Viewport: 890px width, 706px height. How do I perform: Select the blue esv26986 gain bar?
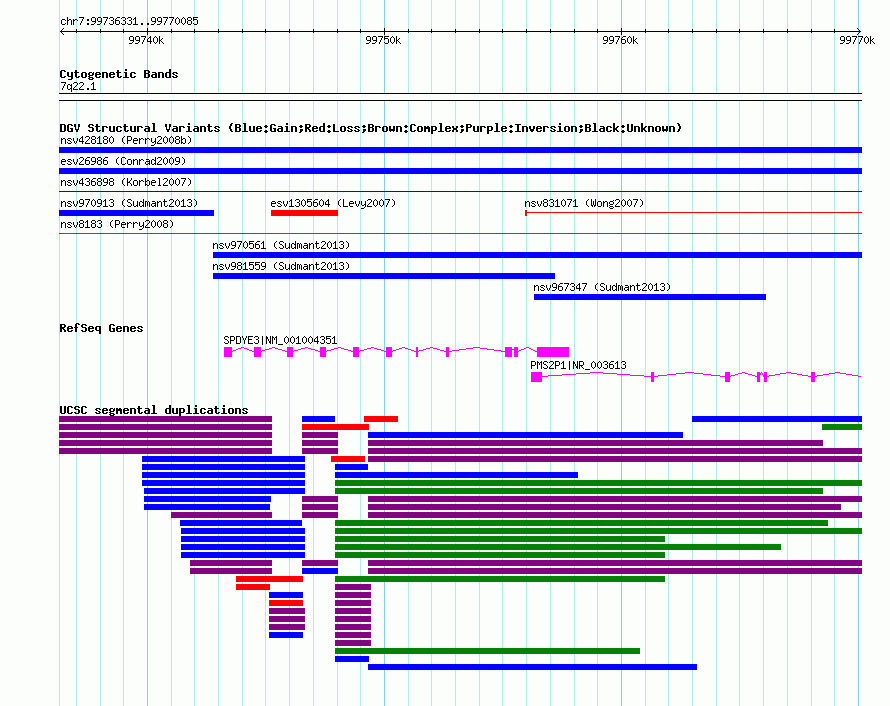pyautogui.click(x=460, y=171)
